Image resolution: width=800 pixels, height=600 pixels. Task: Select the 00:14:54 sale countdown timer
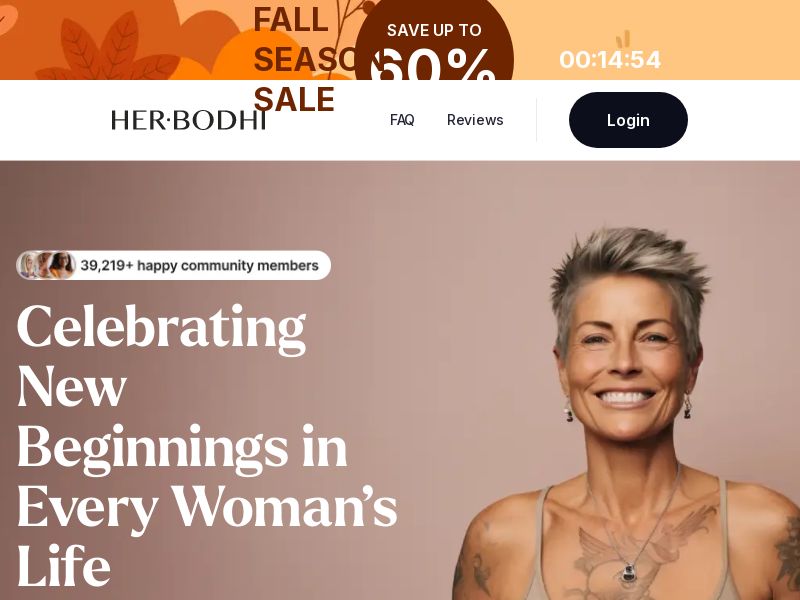(610, 60)
